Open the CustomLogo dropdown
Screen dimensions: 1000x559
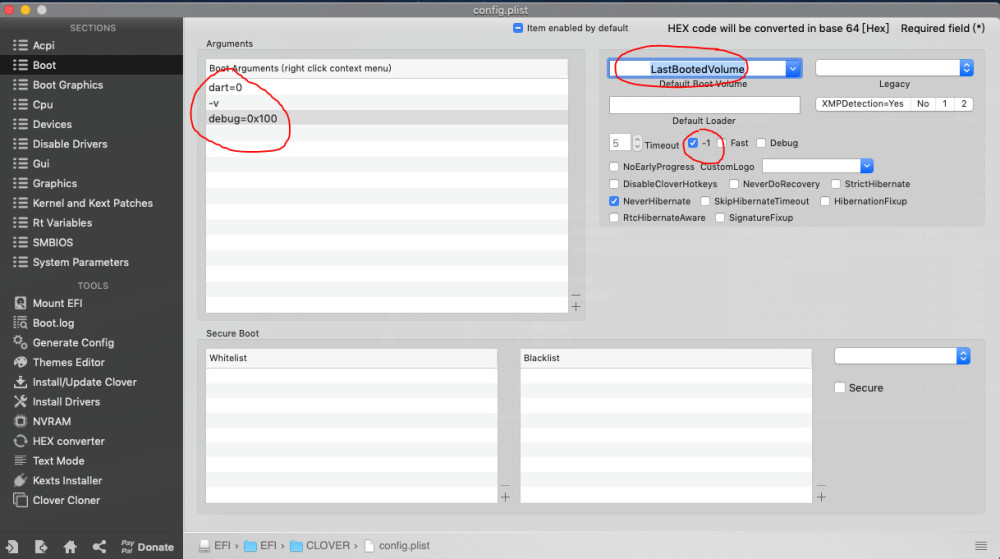(x=867, y=166)
